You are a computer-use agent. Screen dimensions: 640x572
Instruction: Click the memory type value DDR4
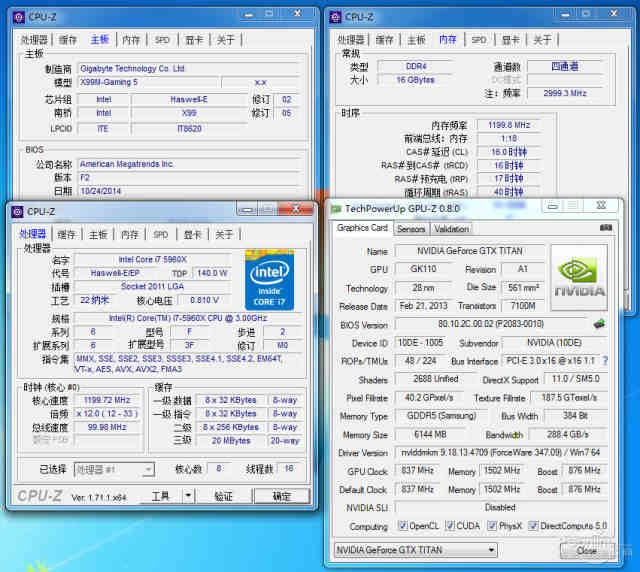(416, 66)
